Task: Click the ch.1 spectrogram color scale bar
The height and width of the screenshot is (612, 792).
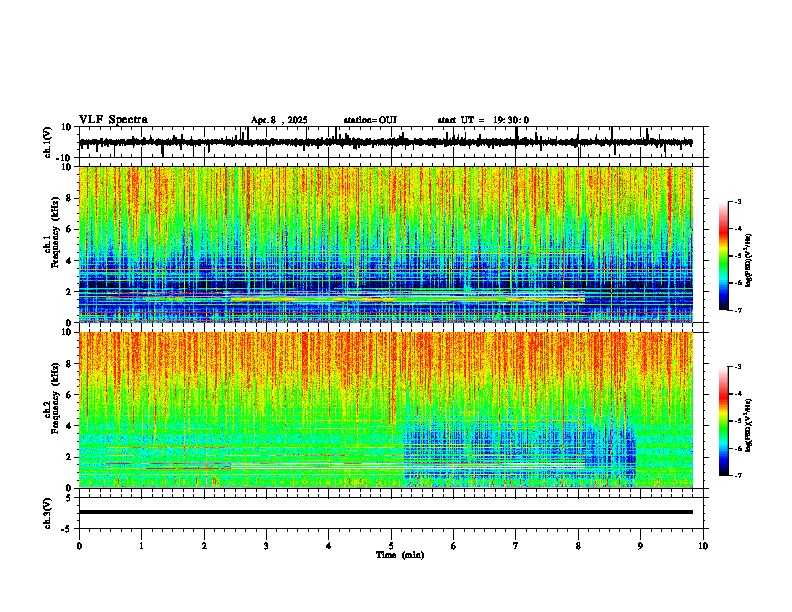Action: coord(723,256)
